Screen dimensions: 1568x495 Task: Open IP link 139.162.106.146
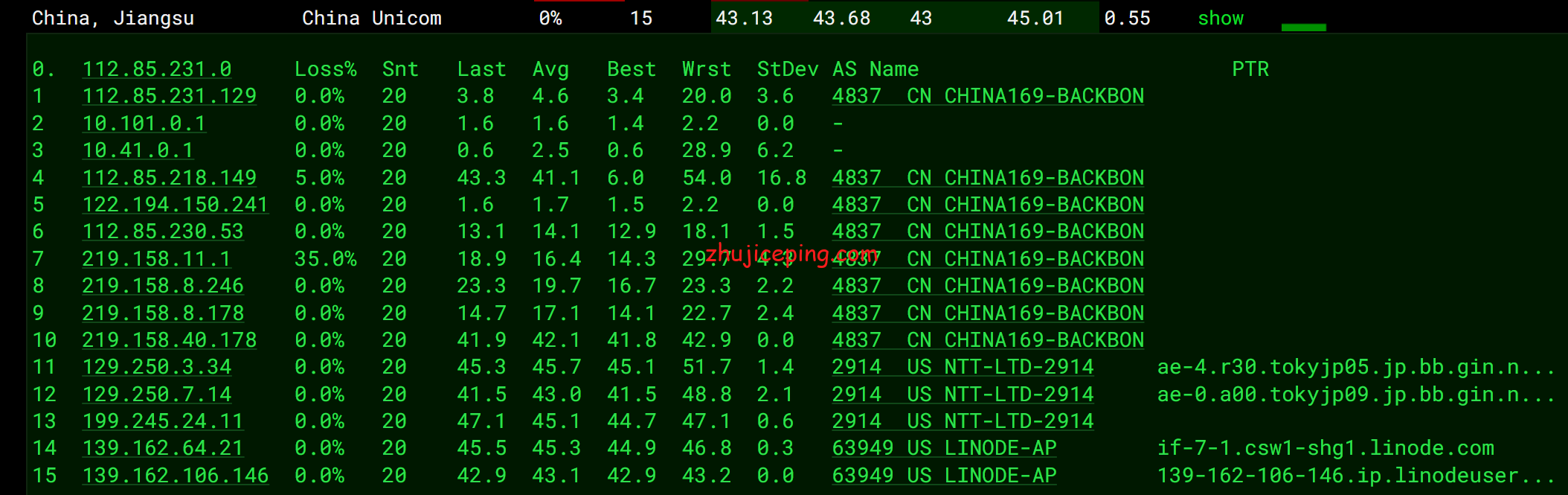point(176,476)
